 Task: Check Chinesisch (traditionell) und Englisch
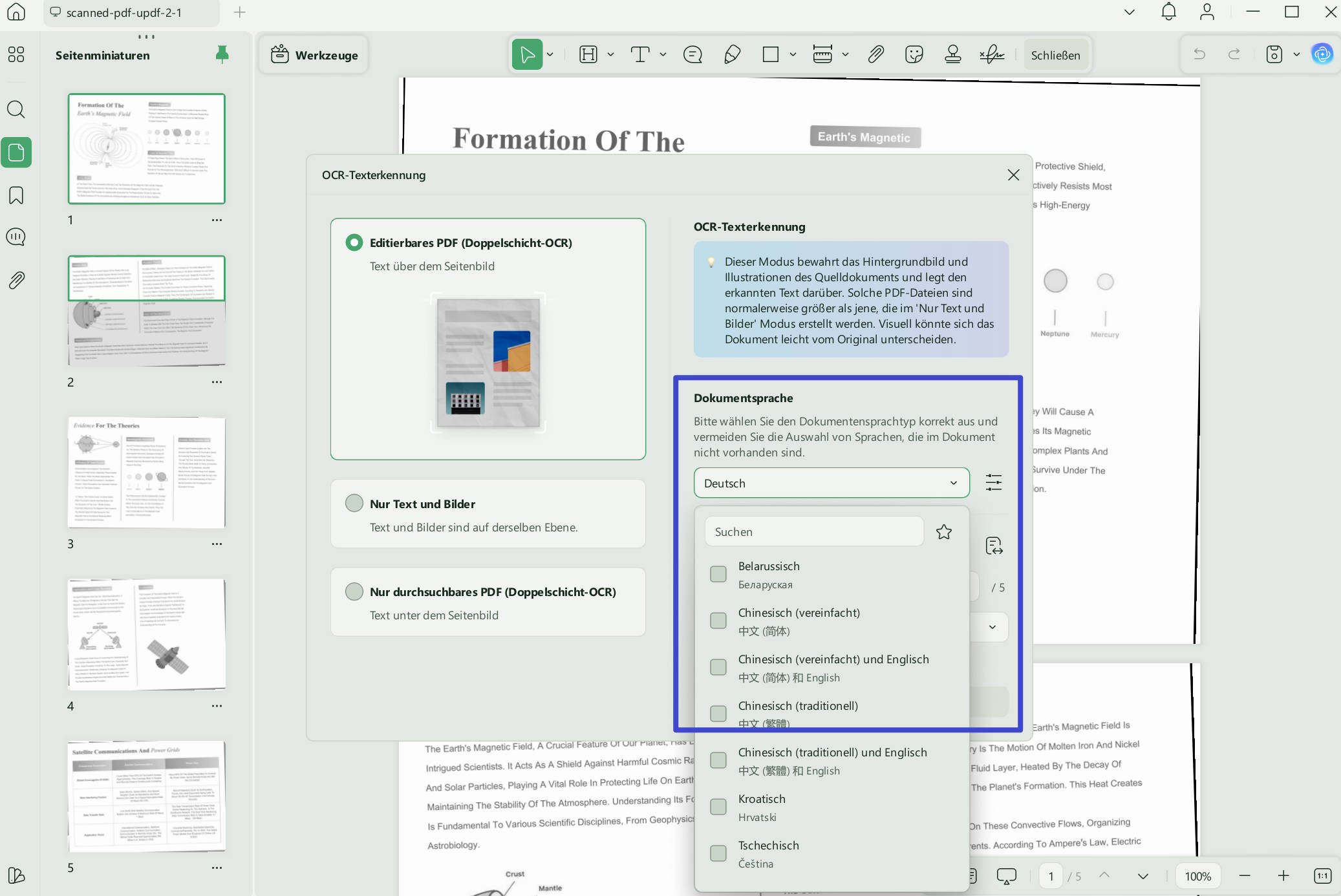coord(718,760)
